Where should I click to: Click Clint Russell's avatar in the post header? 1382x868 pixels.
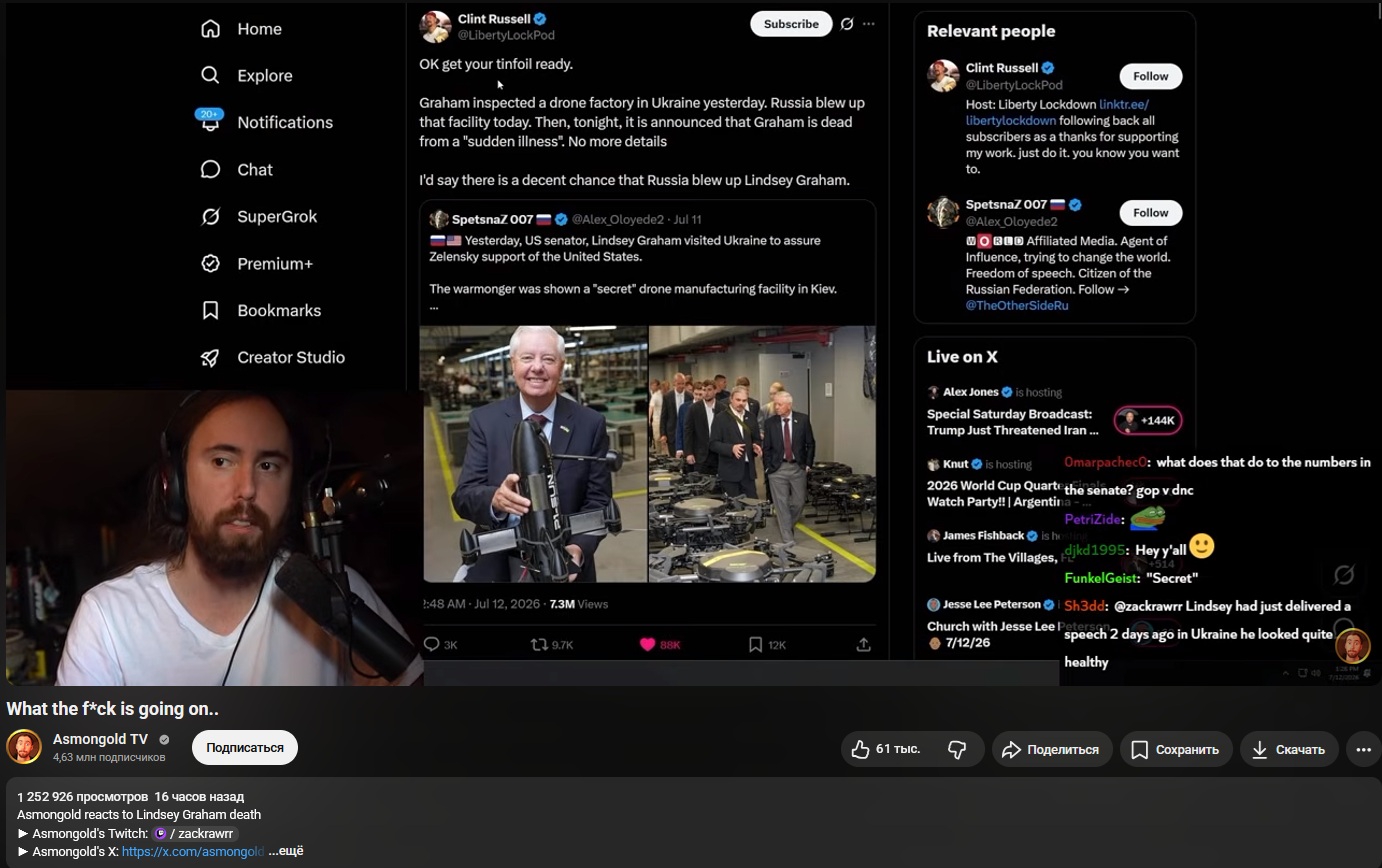click(435, 27)
